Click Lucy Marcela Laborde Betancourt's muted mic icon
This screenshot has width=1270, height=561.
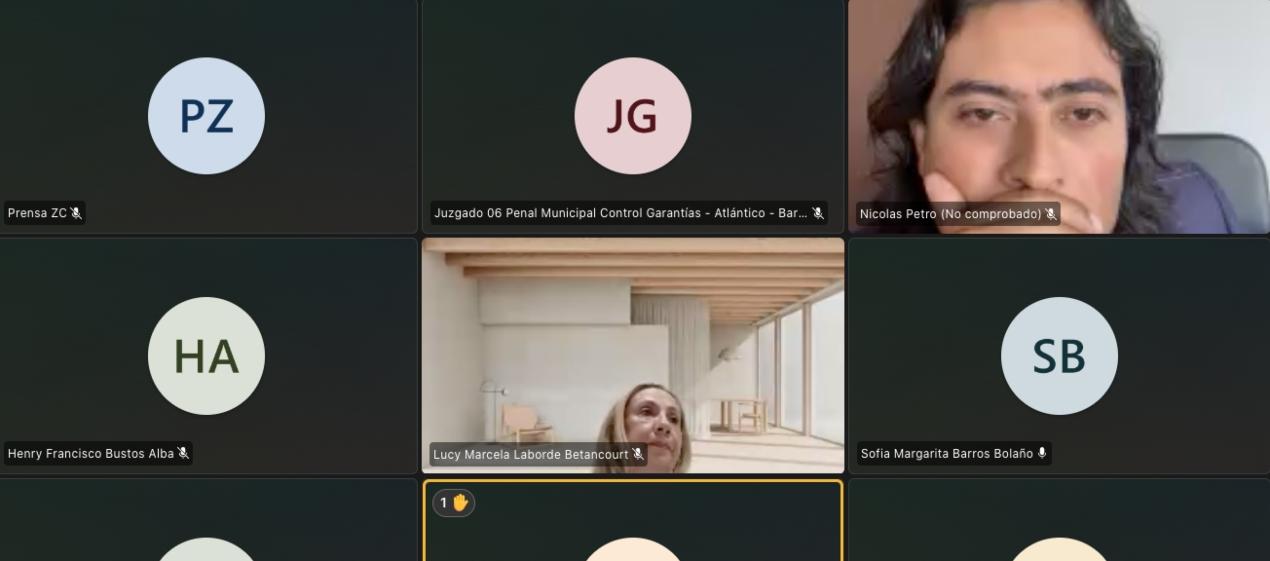638,455
